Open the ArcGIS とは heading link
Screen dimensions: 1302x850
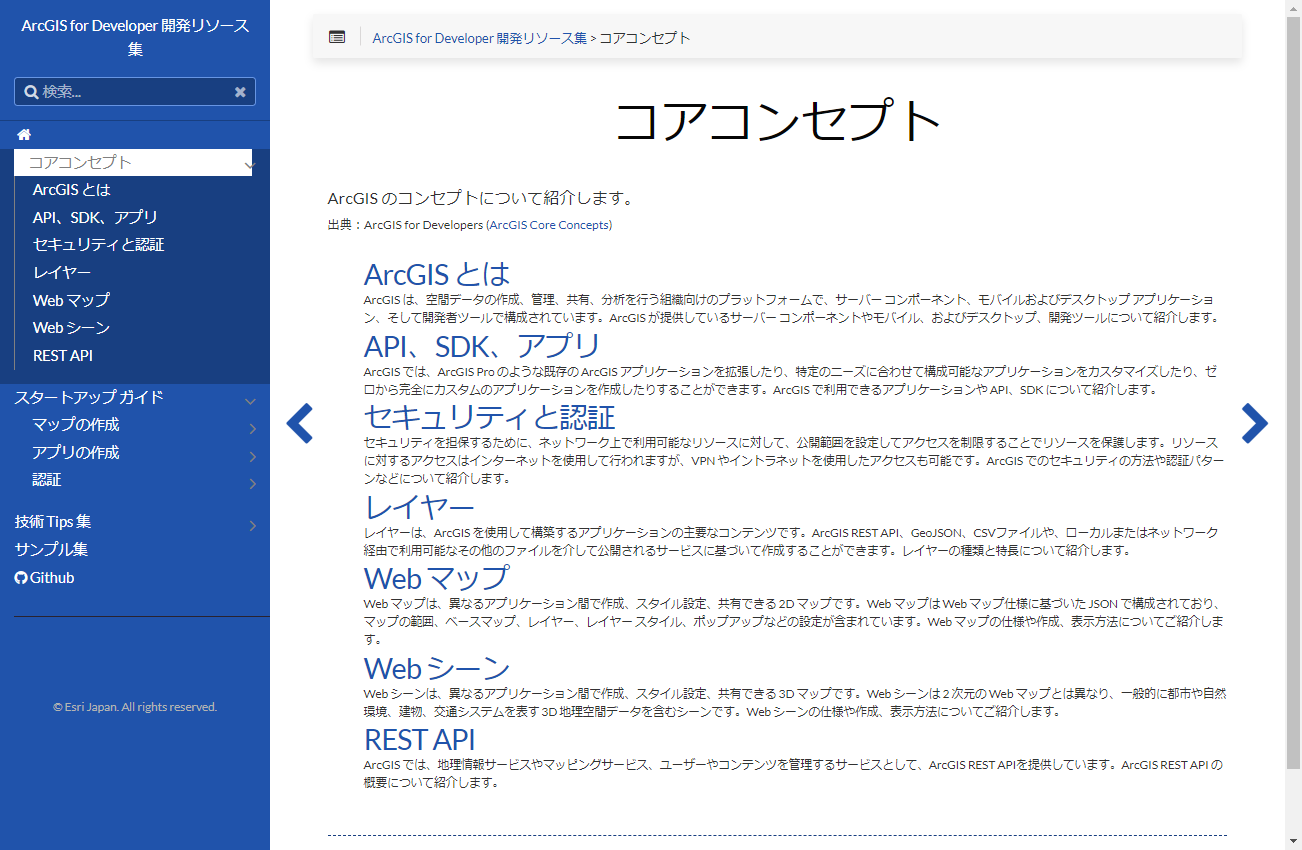click(437, 274)
